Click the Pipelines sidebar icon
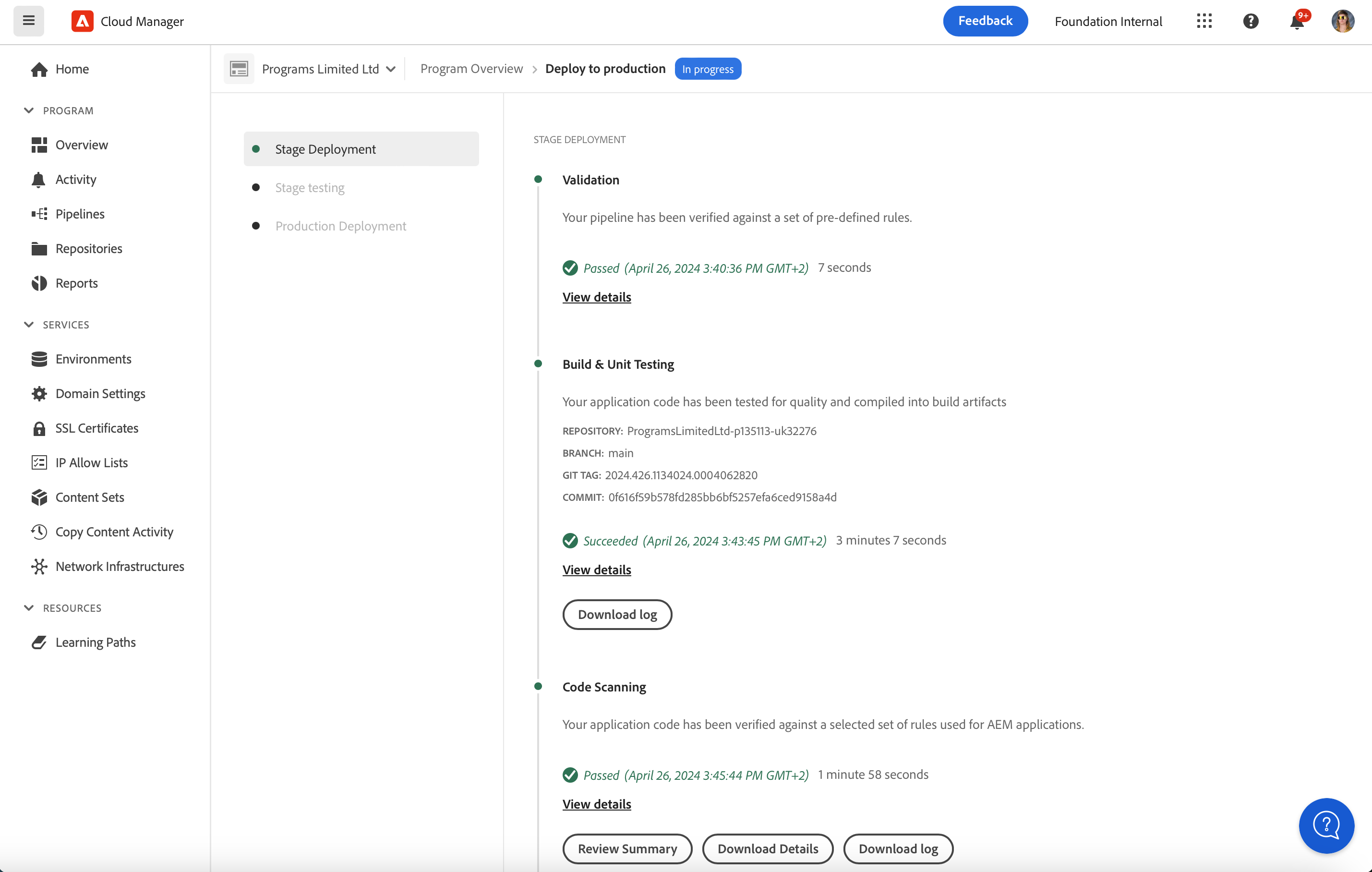 coord(39,214)
